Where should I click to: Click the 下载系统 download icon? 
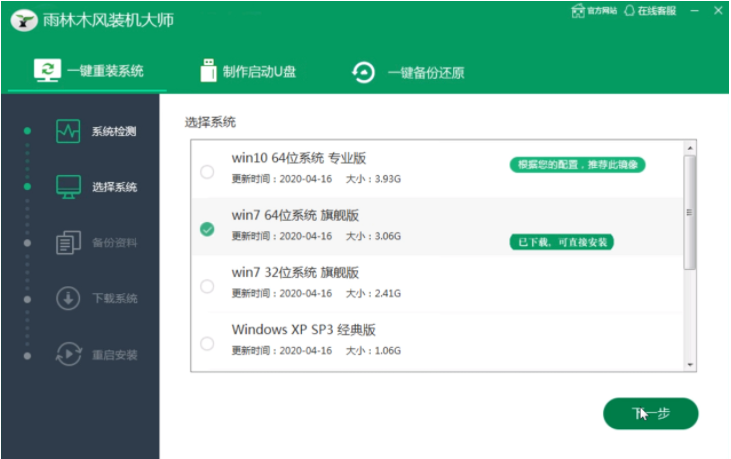pos(68,298)
